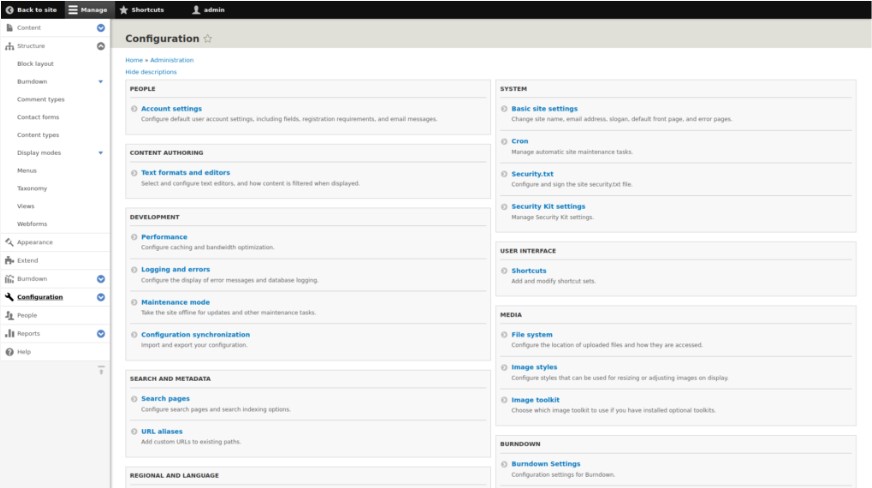Click the Hide descriptions link

[x=151, y=72]
